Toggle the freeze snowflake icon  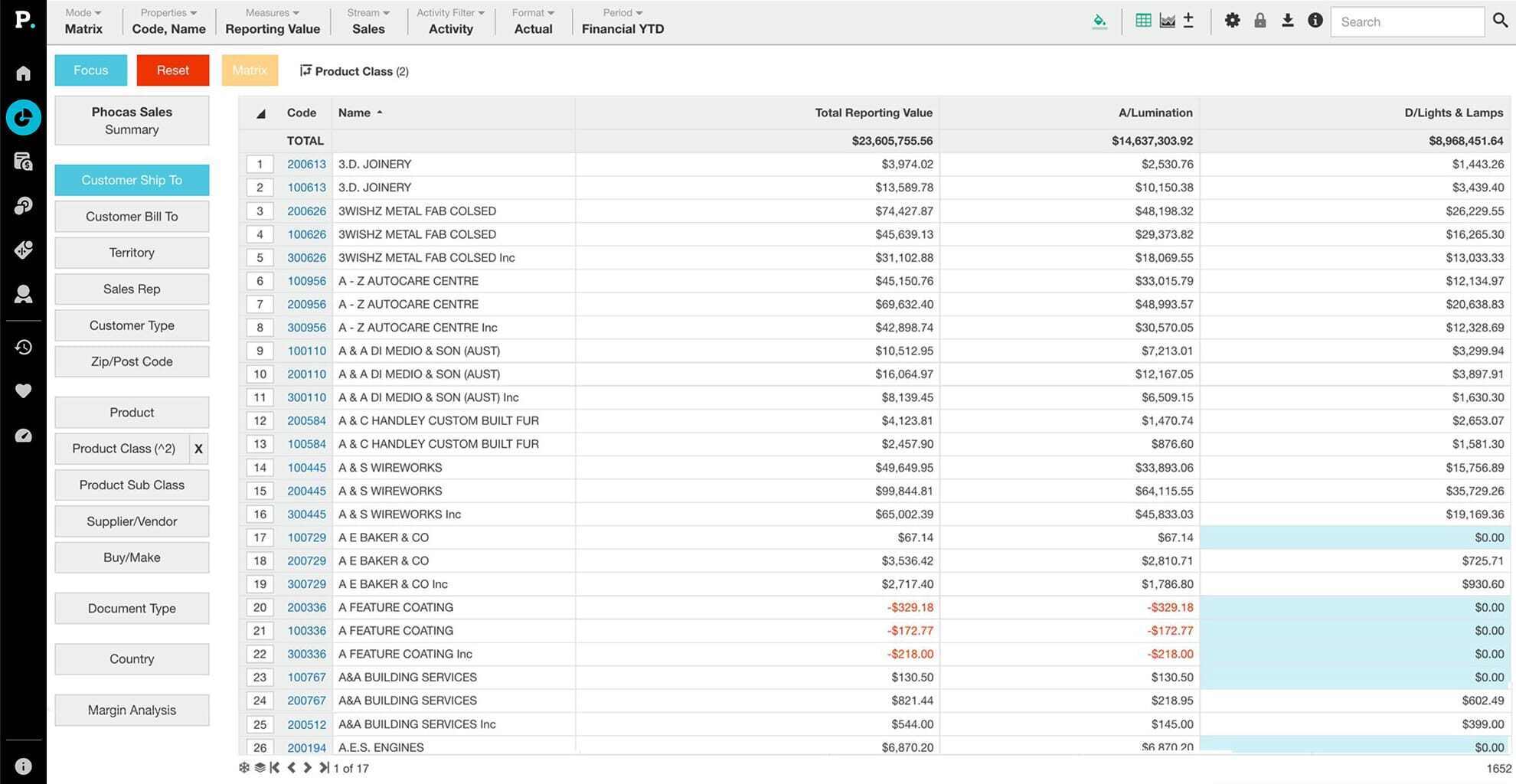243,768
